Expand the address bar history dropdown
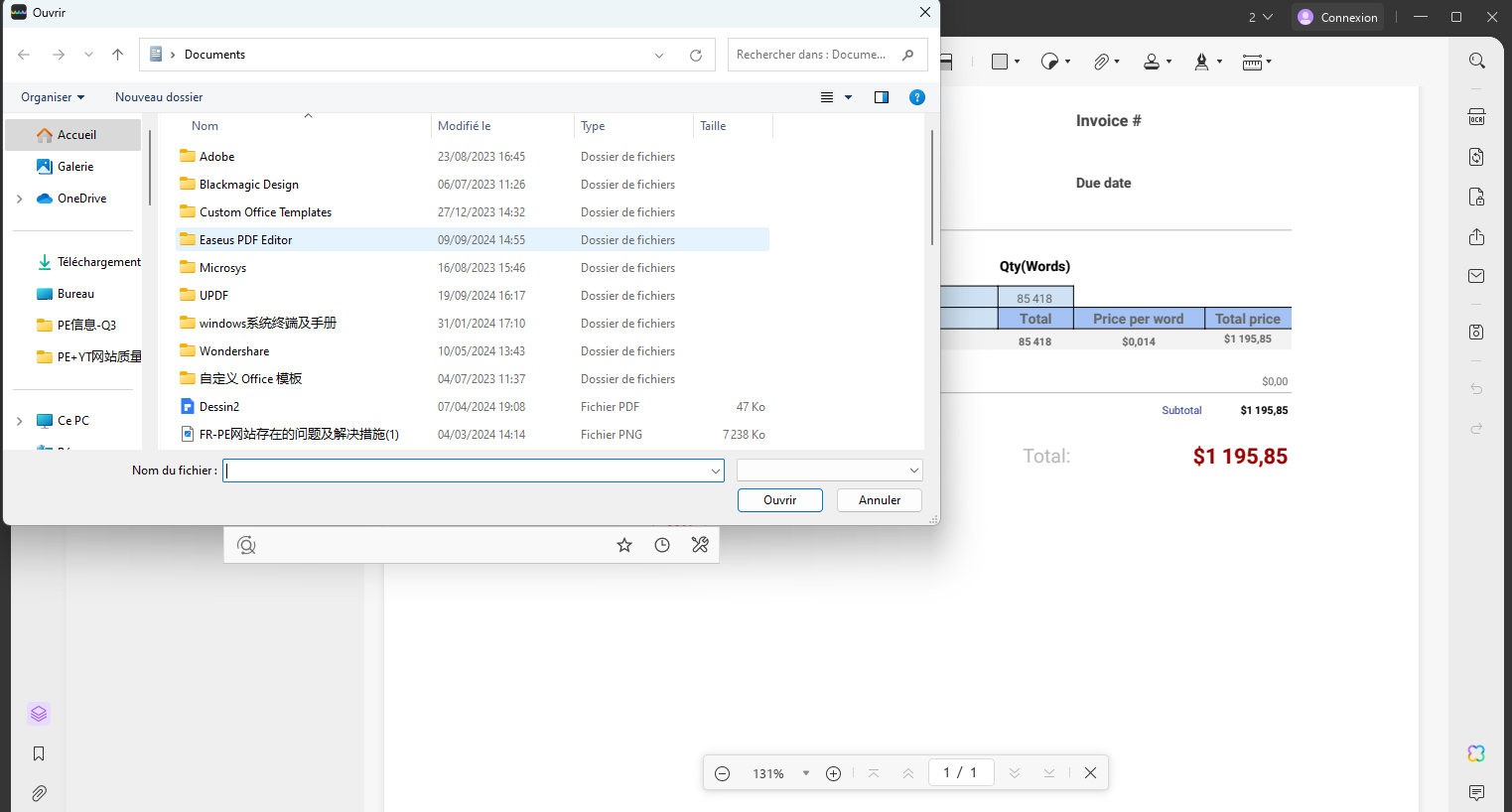The image size is (1512, 812). pyautogui.click(x=659, y=56)
